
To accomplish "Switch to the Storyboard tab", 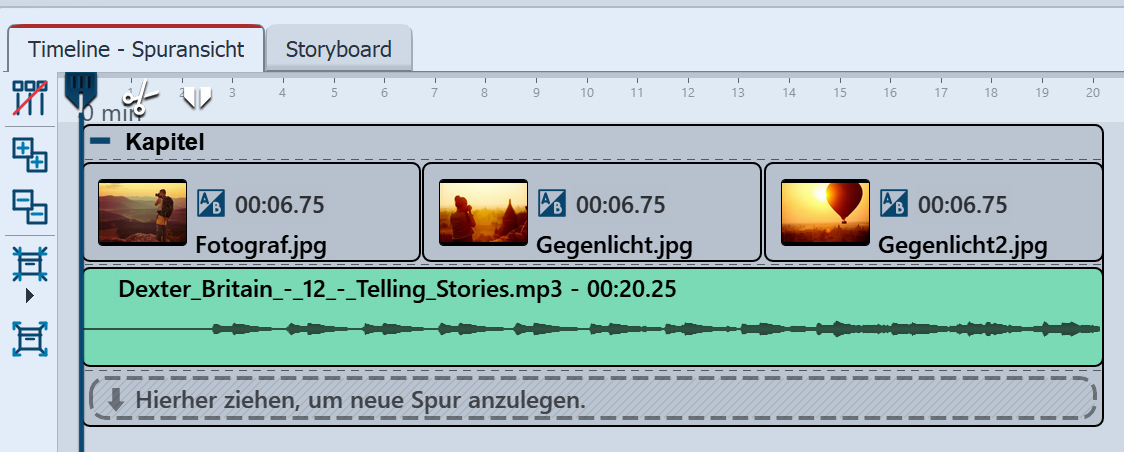I will [338, 49].
